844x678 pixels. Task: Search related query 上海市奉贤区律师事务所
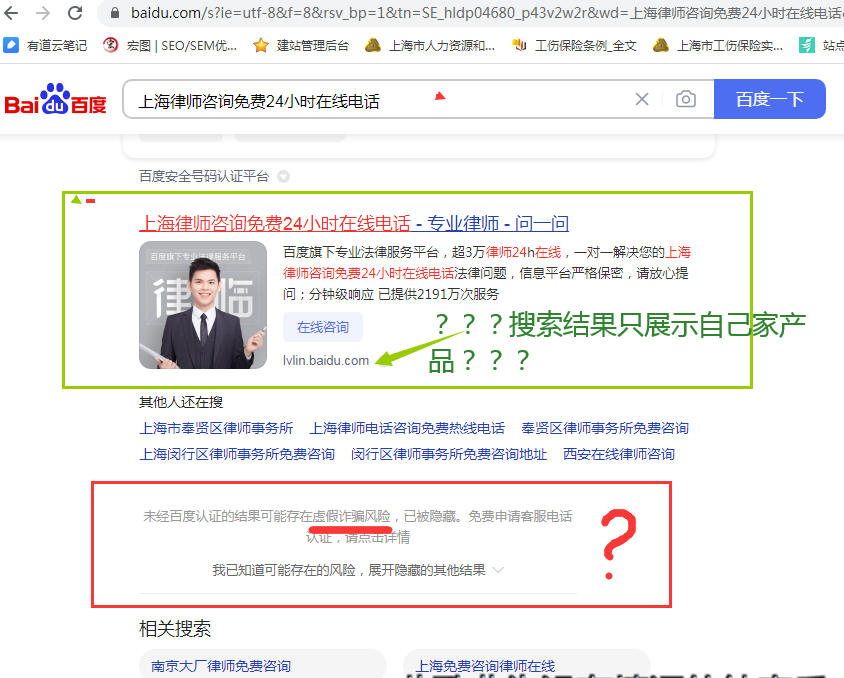pyautogui.click(x=216, y=428)
